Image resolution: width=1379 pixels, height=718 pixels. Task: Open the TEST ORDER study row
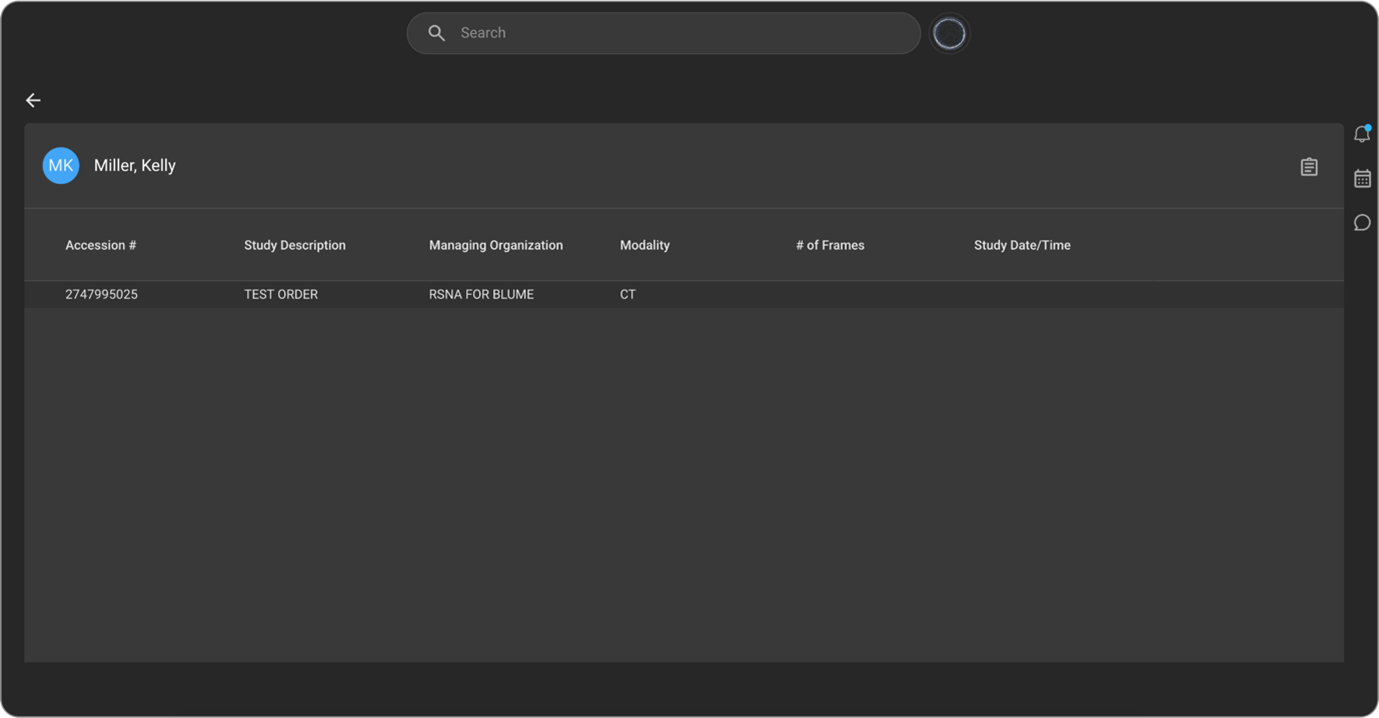(281, 295)
